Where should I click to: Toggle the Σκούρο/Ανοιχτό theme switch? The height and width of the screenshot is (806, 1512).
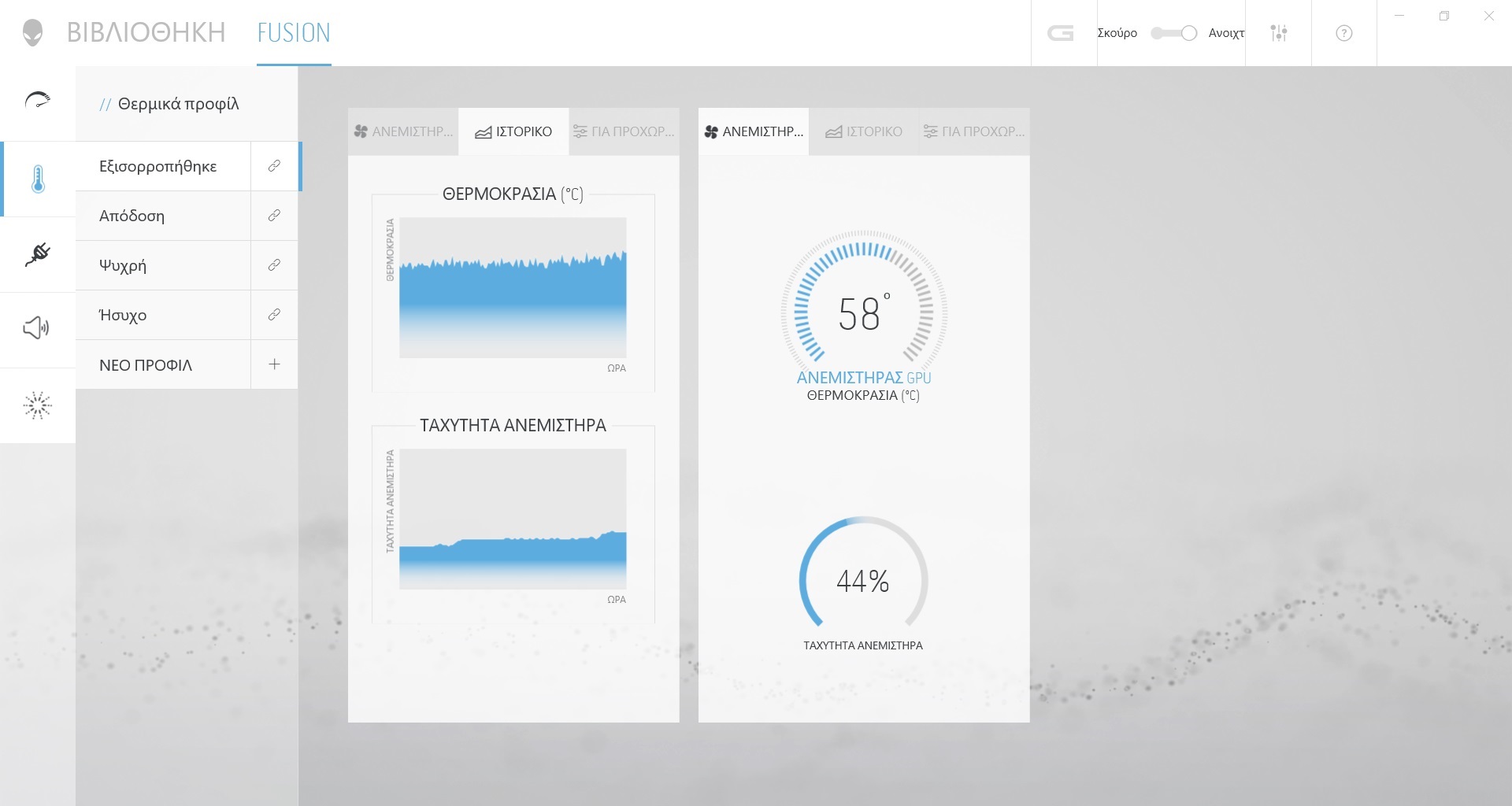[1173, 33]
